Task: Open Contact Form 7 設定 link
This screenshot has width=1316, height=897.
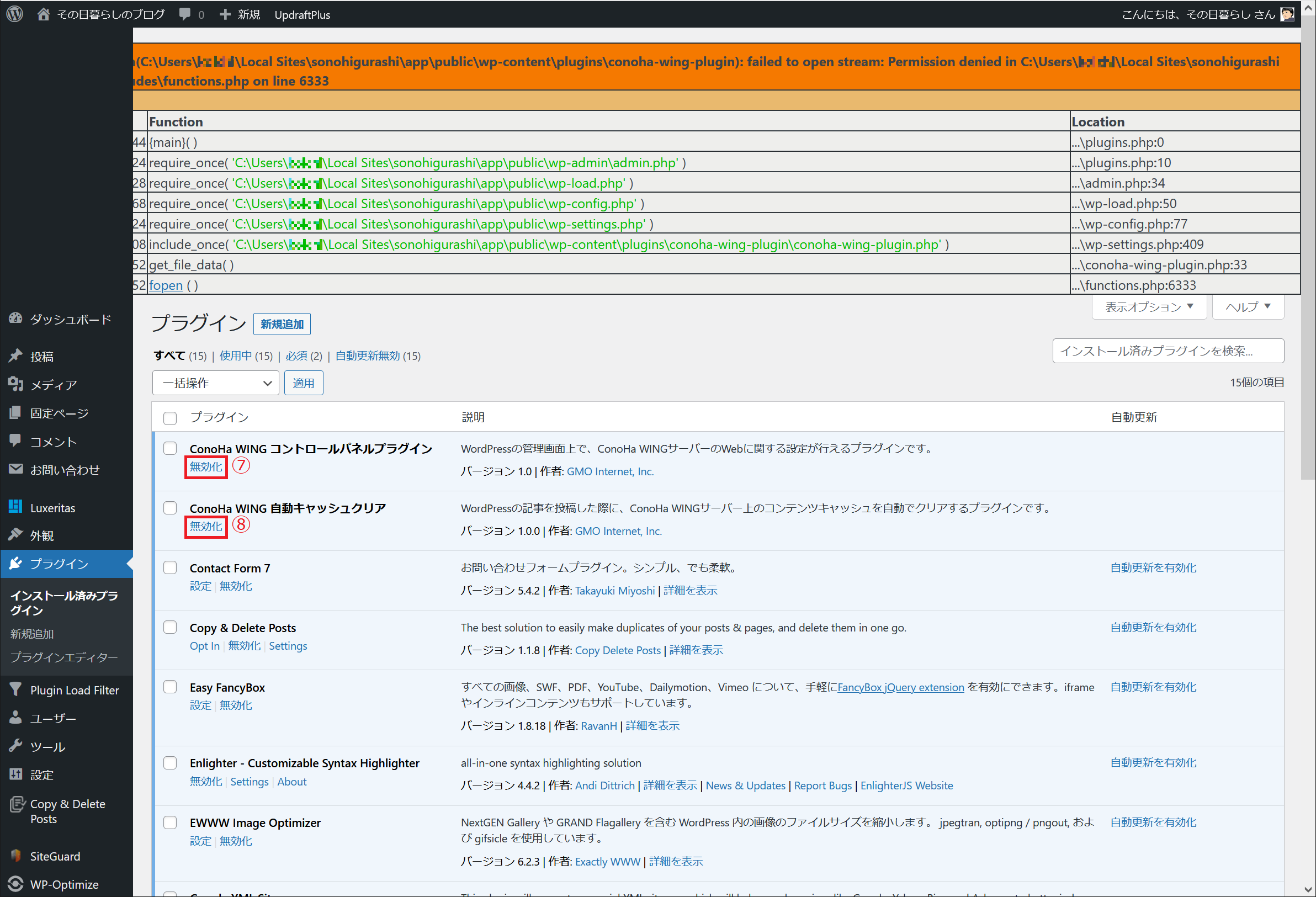Action: coord(200,586)
